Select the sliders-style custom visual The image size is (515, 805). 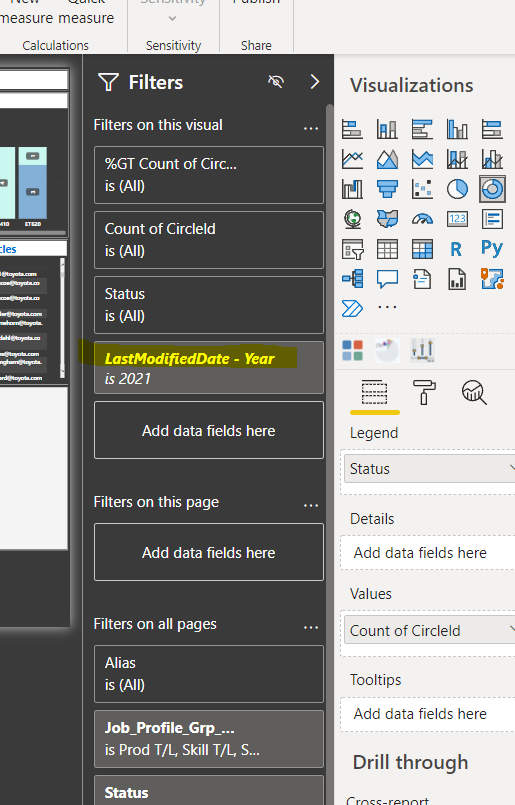click(x=423, y=351)
